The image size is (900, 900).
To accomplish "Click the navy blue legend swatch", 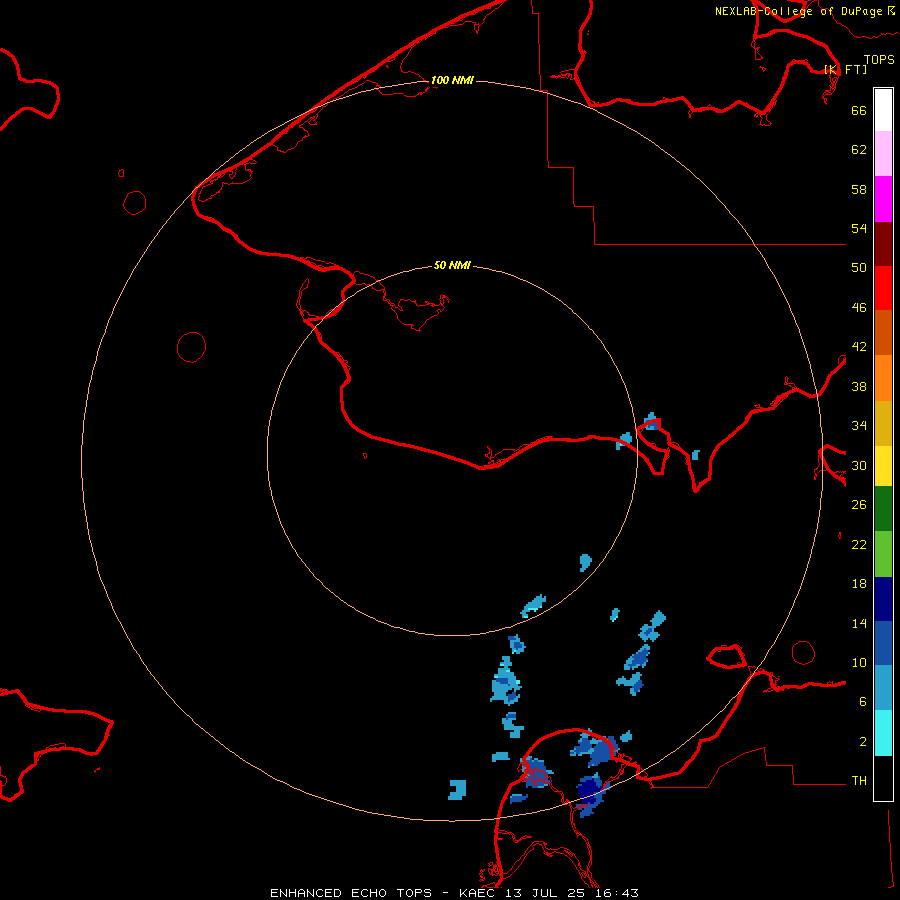I will 883,599.
